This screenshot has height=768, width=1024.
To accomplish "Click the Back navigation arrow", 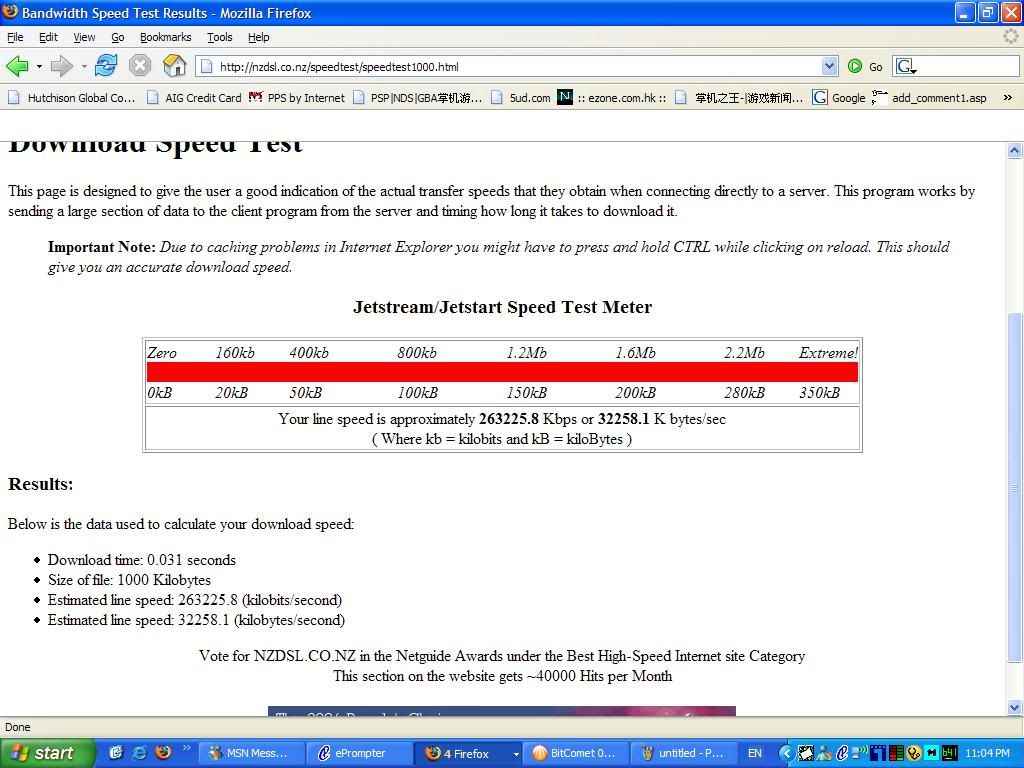I will click(x=17, y=66).
